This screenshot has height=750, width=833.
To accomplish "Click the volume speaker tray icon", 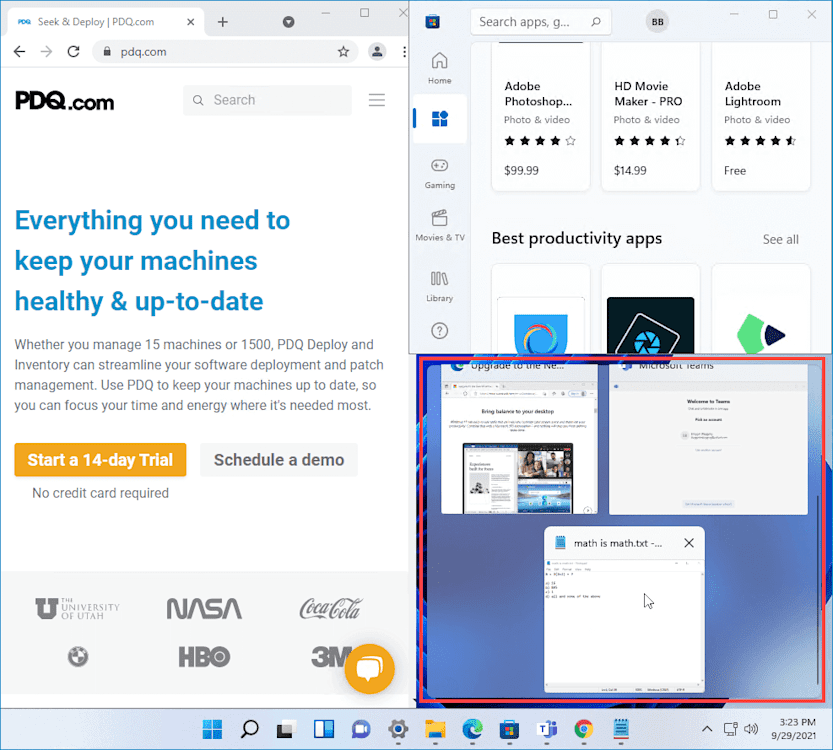I will pyautogui.click(x=751, y=729).
